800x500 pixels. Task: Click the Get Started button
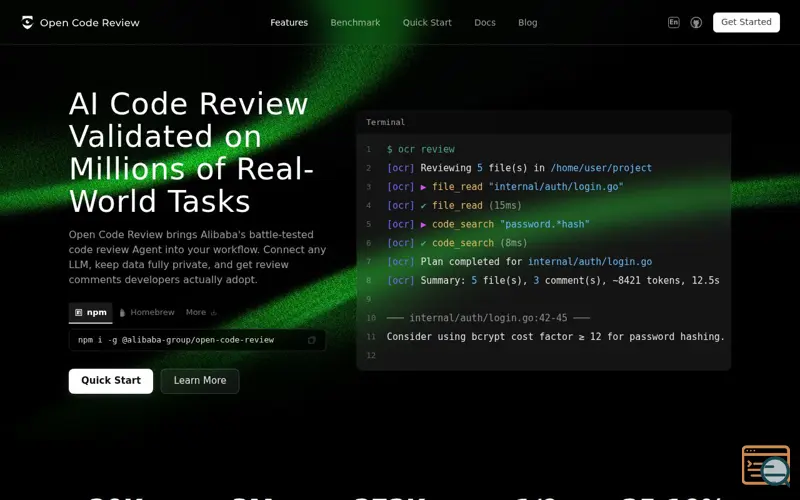[746, 22]
